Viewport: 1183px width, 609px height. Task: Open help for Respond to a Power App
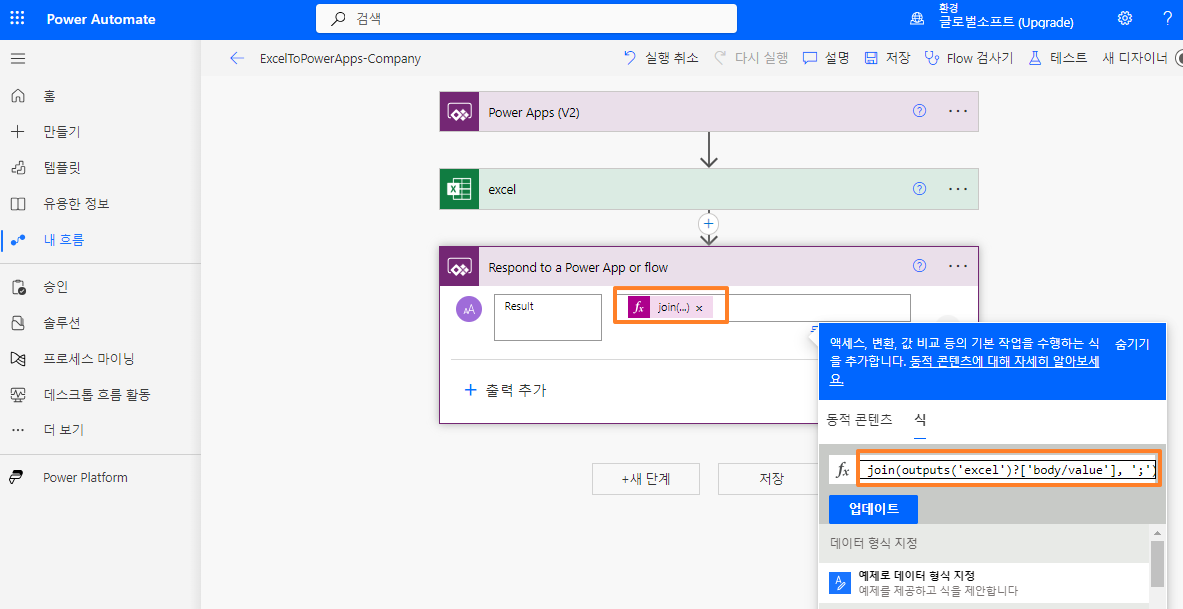point(919,266)
